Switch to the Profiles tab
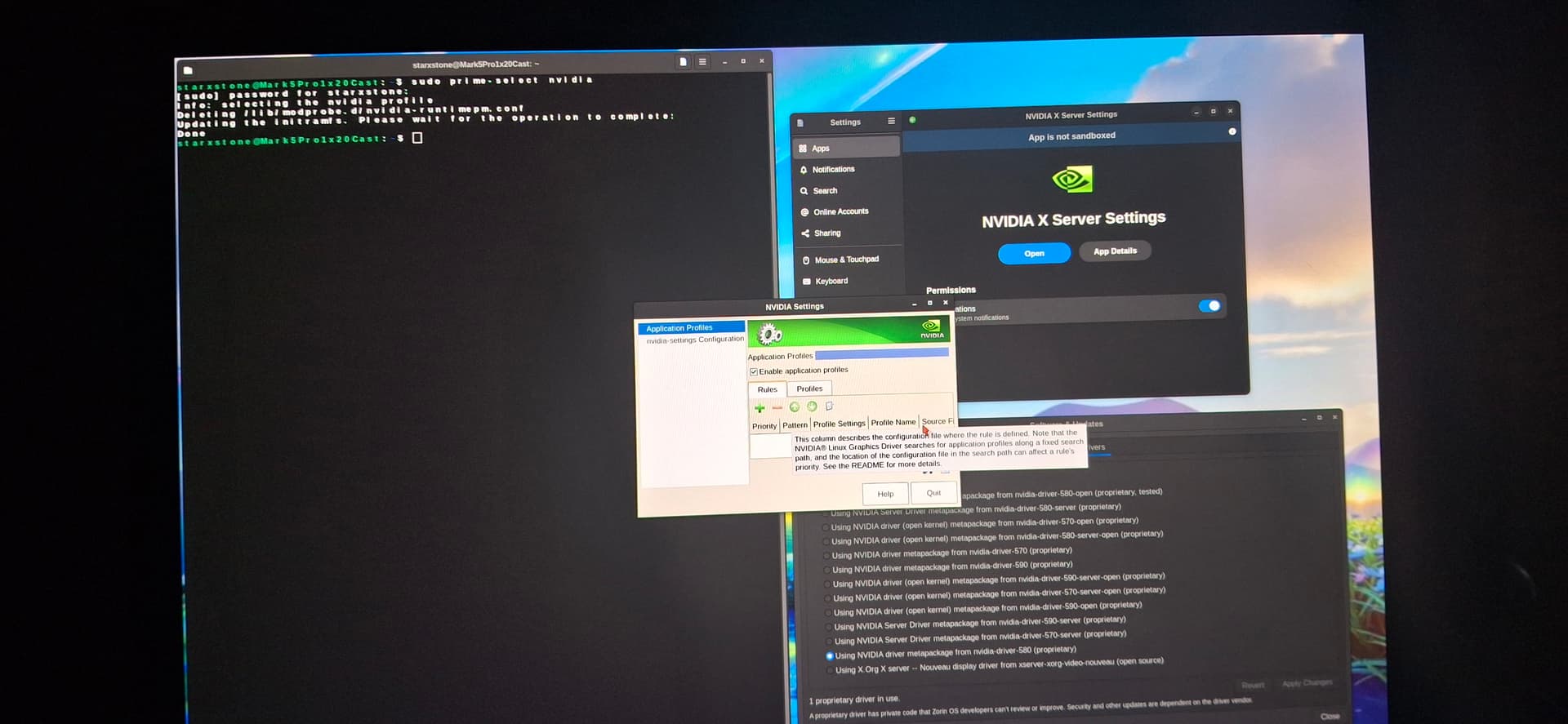 coord(809,389)
